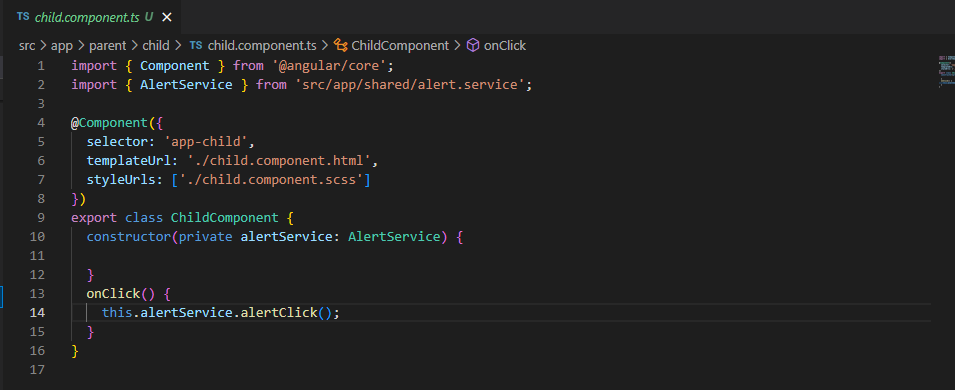Close the child.component.ts tab

(x=166, y=17)
